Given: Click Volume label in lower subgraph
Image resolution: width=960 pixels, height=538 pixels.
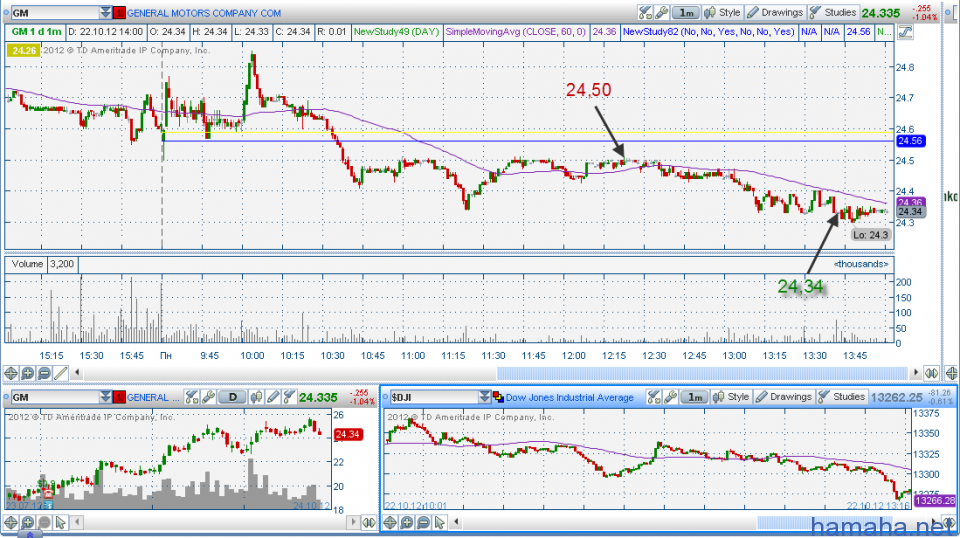Looking at the screenshot, I should coord(27,264).
